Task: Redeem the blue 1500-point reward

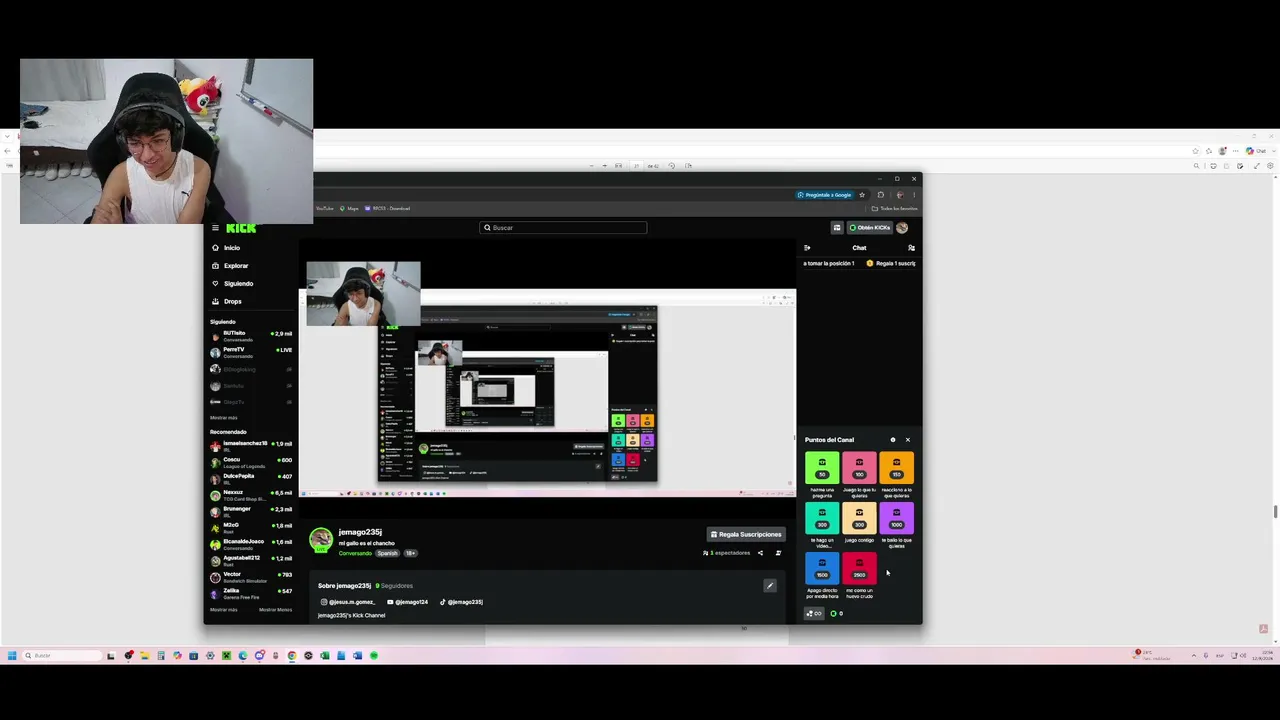Action: click(822, 568)
